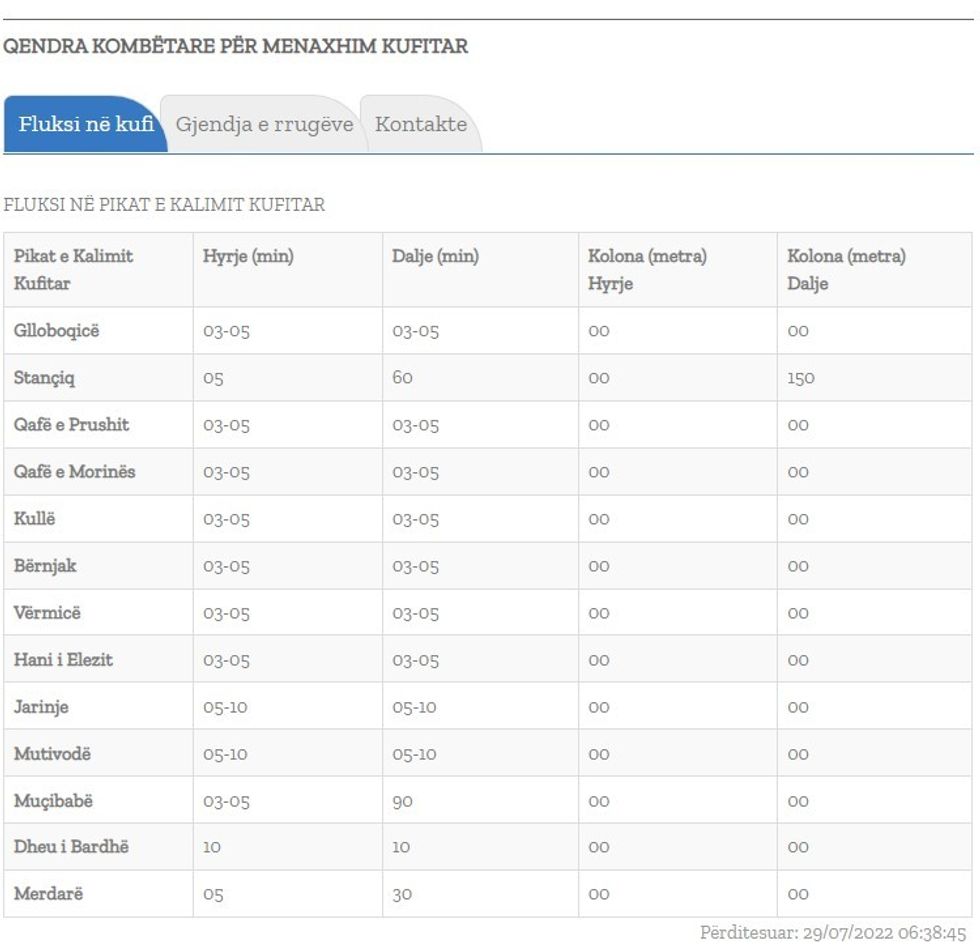Click the 90 minute exit time for Muçibabë

click(402, 802)
